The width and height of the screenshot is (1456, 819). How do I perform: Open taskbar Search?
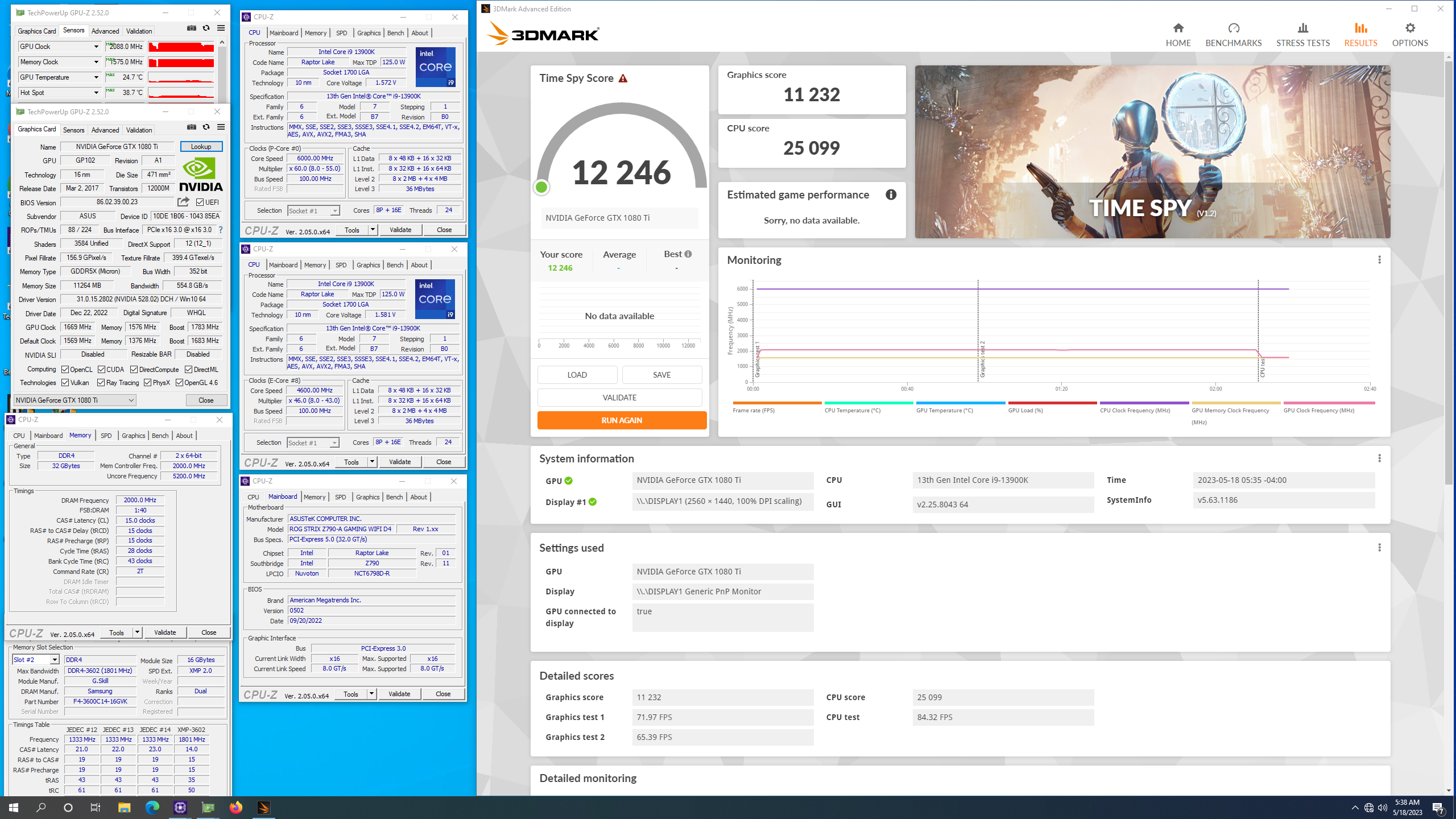click(41, 808)
